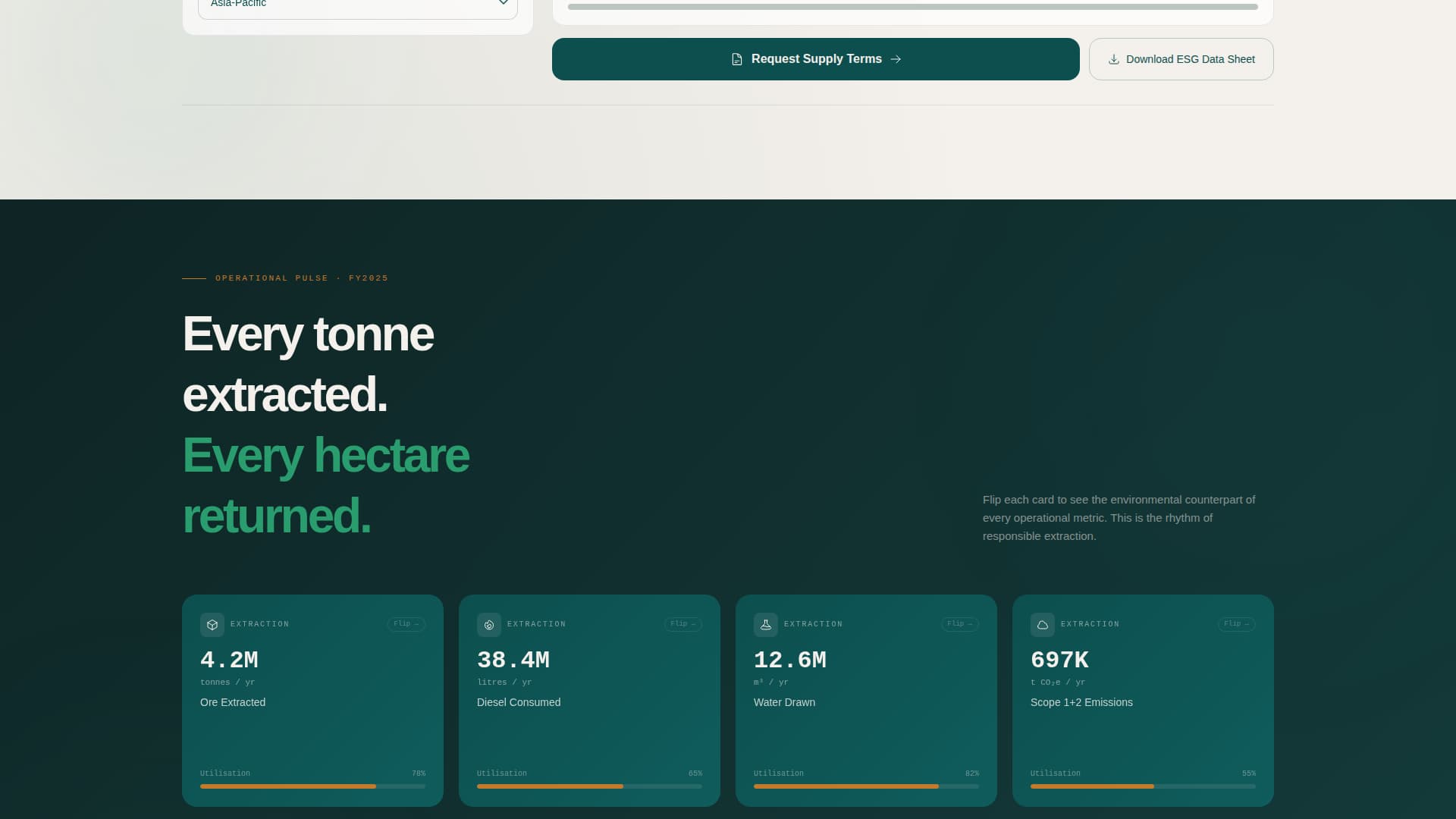The width and height of the screenshot is (1456, 819).
Task: Click the 12.6M value
Action: 790,660
